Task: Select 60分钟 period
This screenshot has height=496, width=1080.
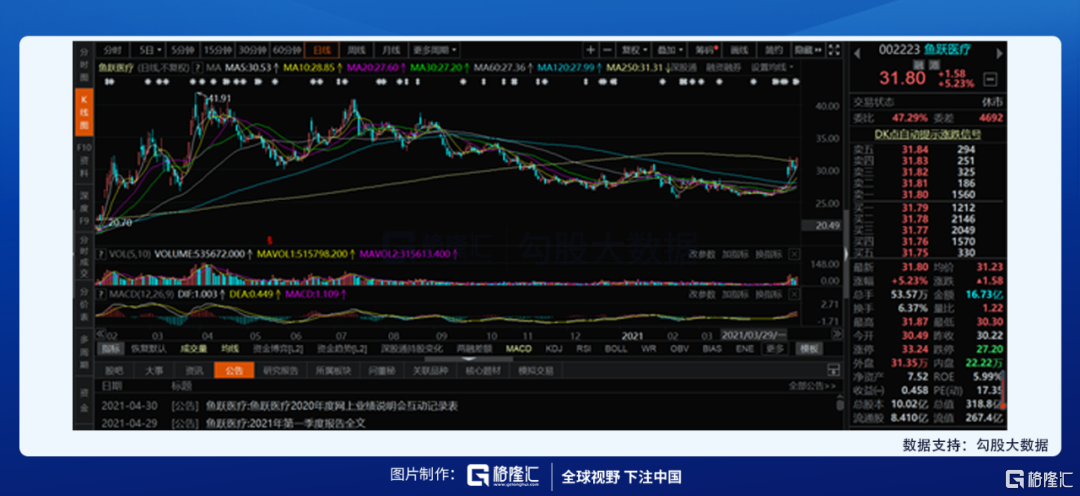Action: coord(287,50)
